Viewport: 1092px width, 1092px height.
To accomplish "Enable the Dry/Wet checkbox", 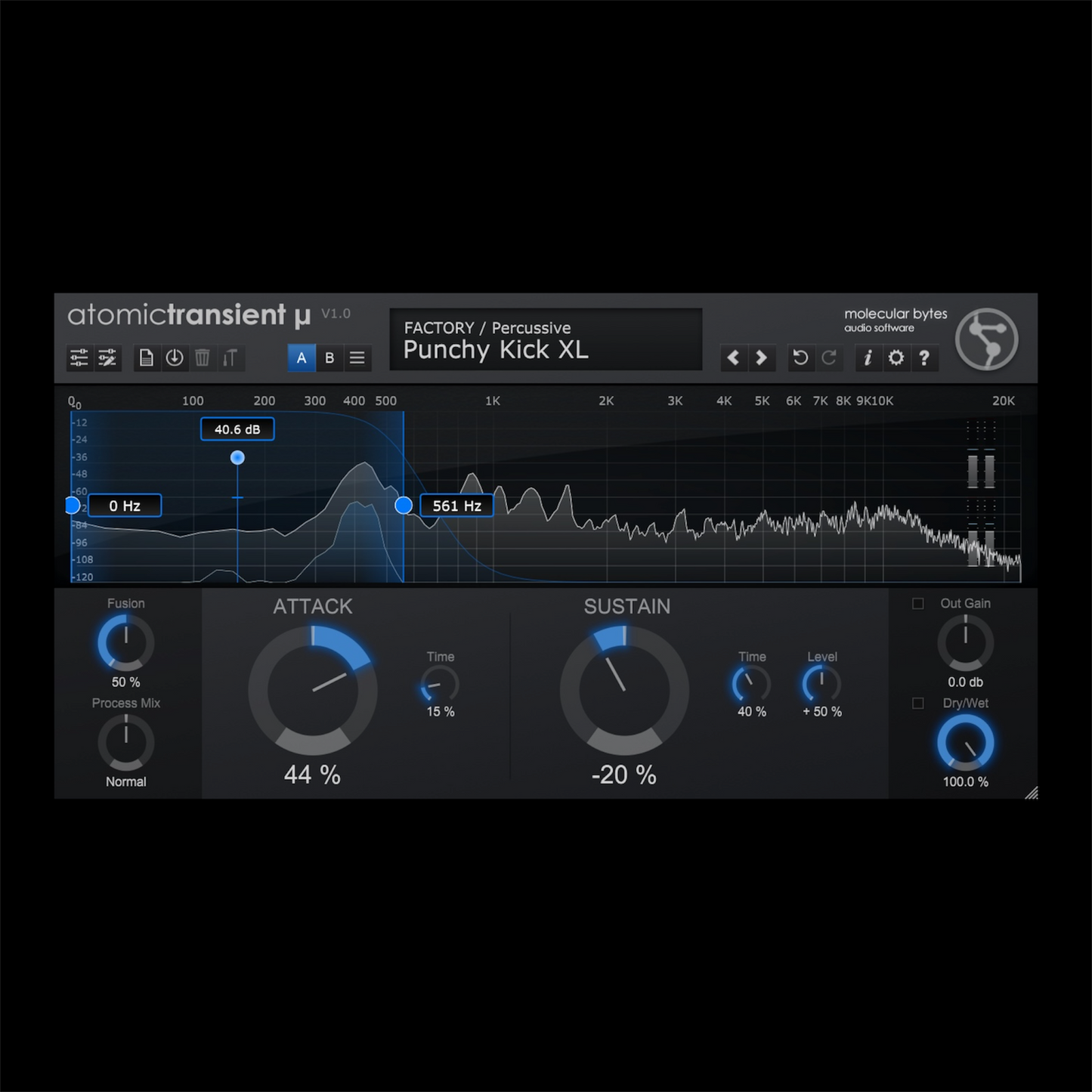I will (x=917, y=703).
